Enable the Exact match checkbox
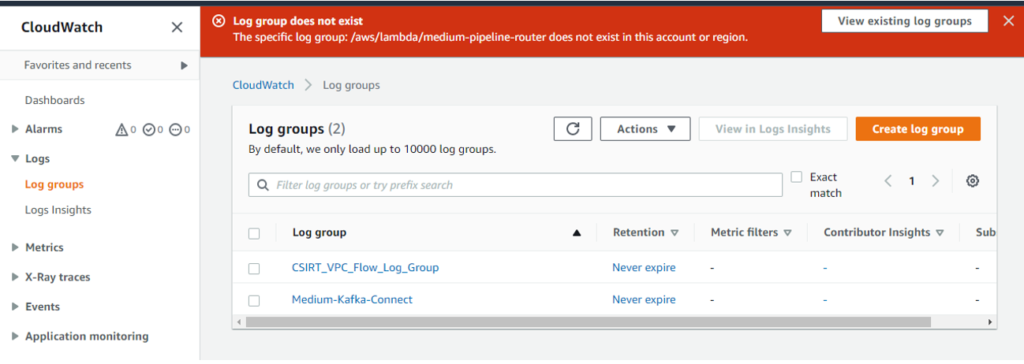1024x364 pixels. click(x=796, y=177)
